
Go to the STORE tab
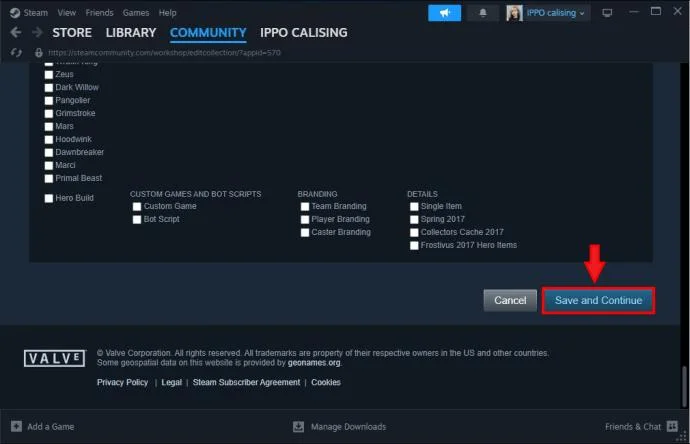point(72,33)
